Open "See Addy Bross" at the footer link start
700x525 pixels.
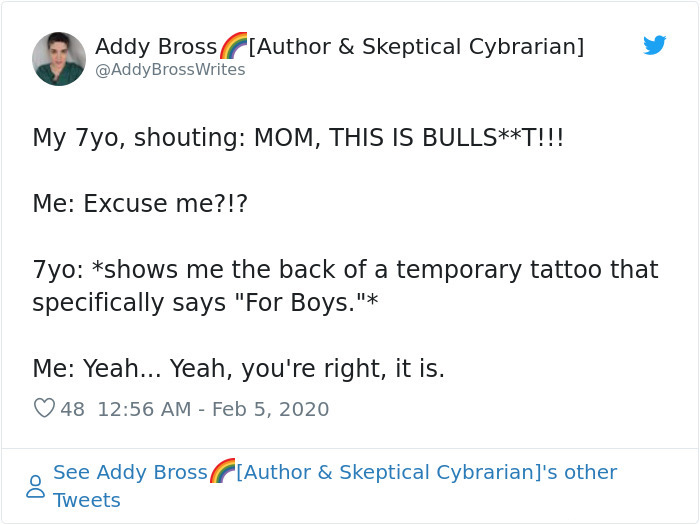[130, 472]
